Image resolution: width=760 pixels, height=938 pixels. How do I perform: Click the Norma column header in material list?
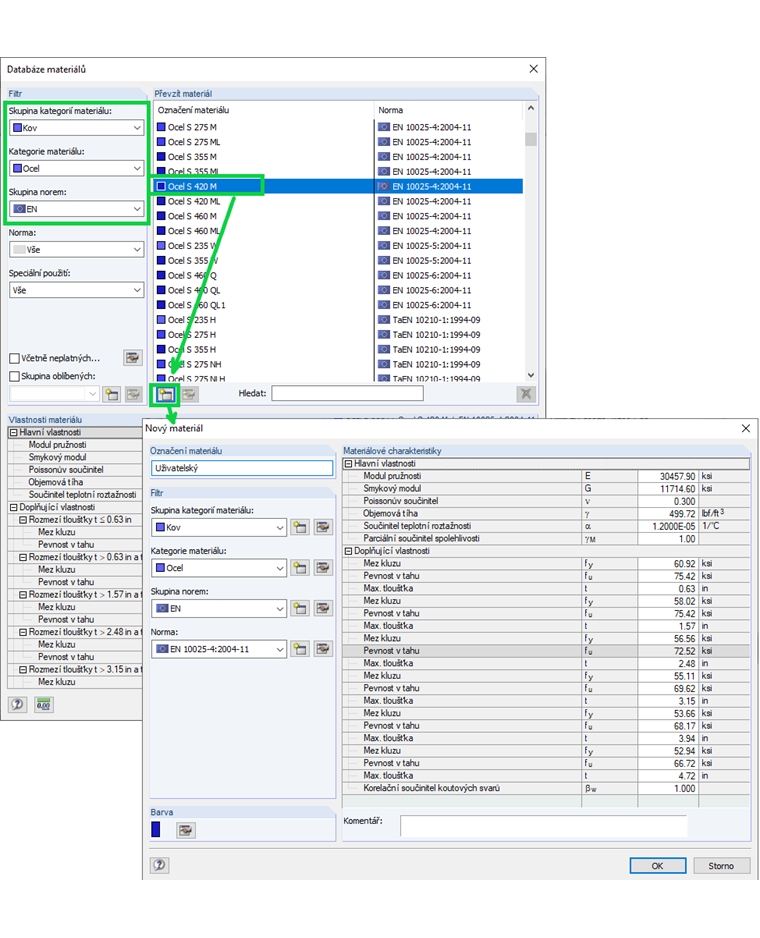point(449,110)
